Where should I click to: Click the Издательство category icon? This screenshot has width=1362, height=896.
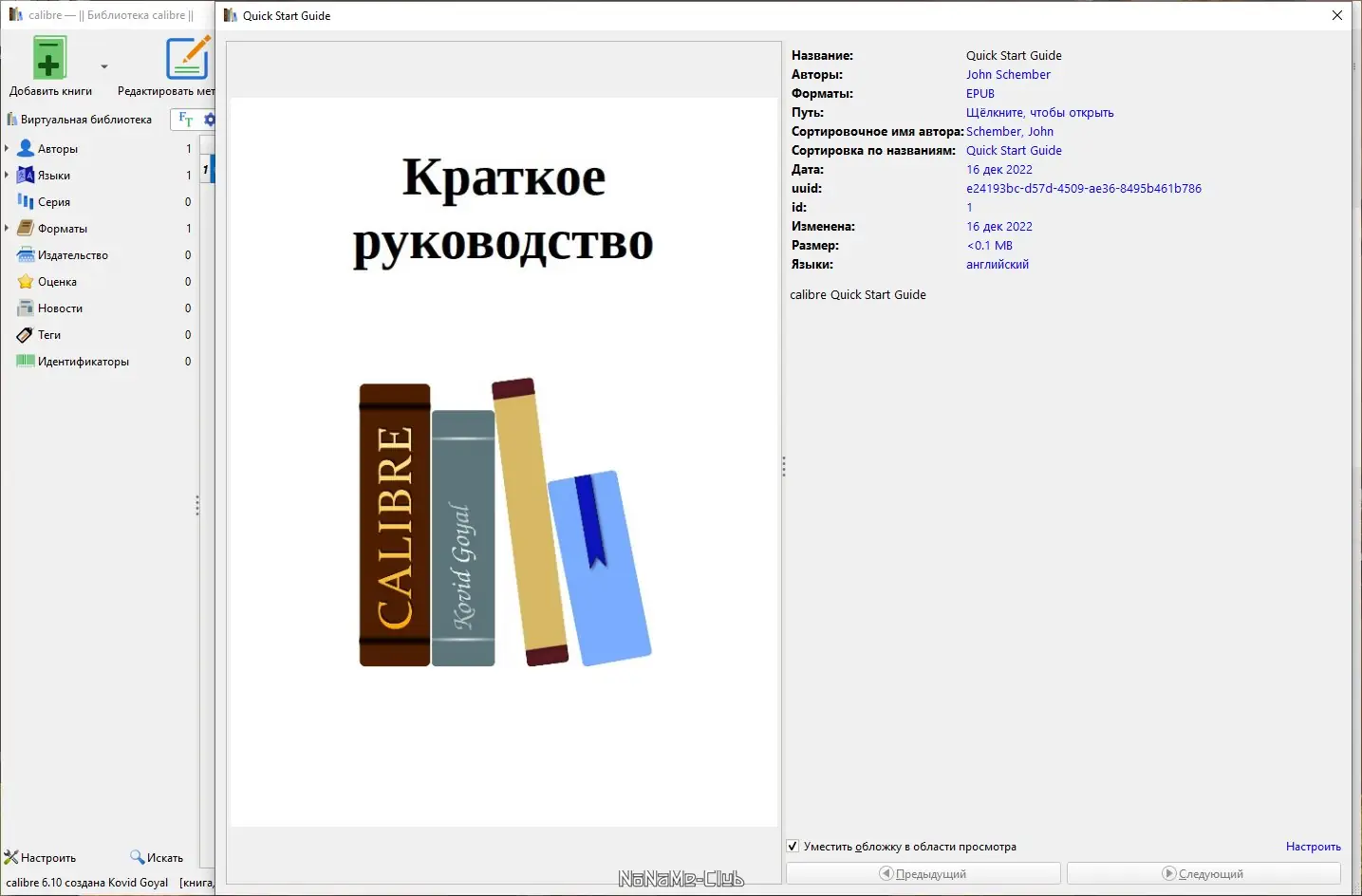(26, 254)
